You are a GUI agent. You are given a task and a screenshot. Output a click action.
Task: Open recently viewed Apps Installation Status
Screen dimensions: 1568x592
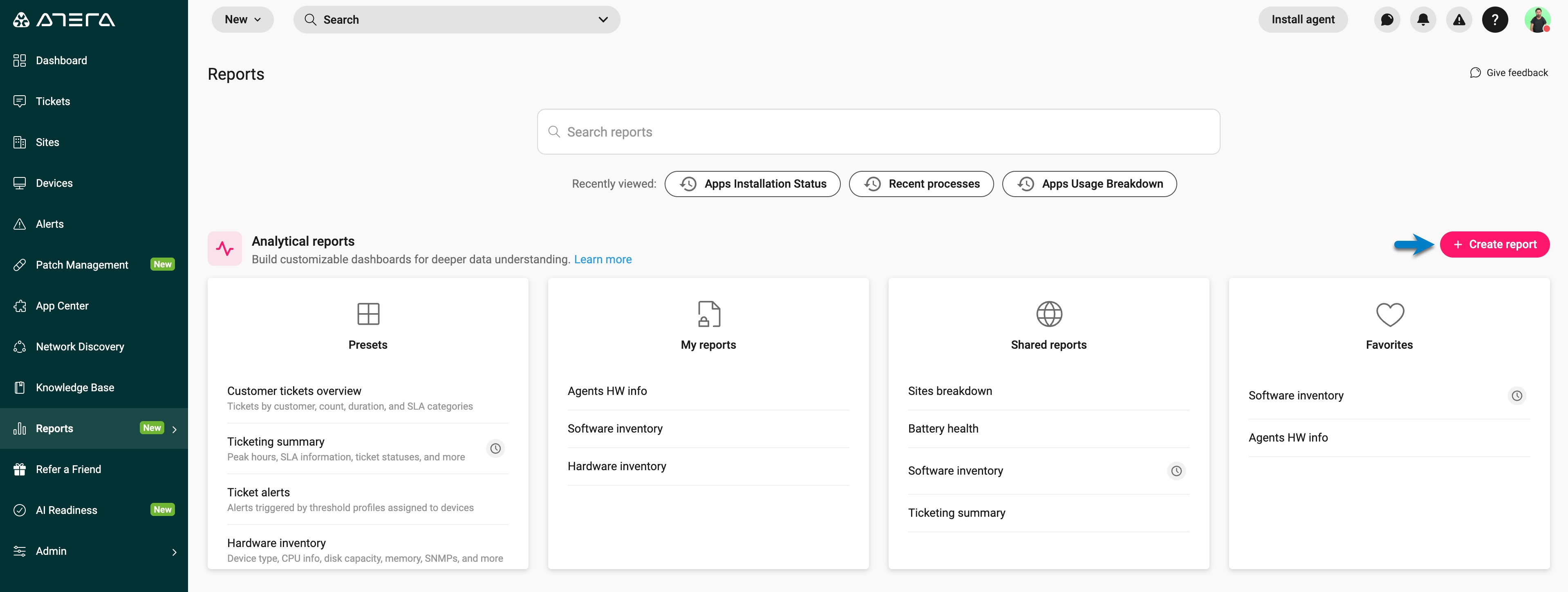point(753,184)
